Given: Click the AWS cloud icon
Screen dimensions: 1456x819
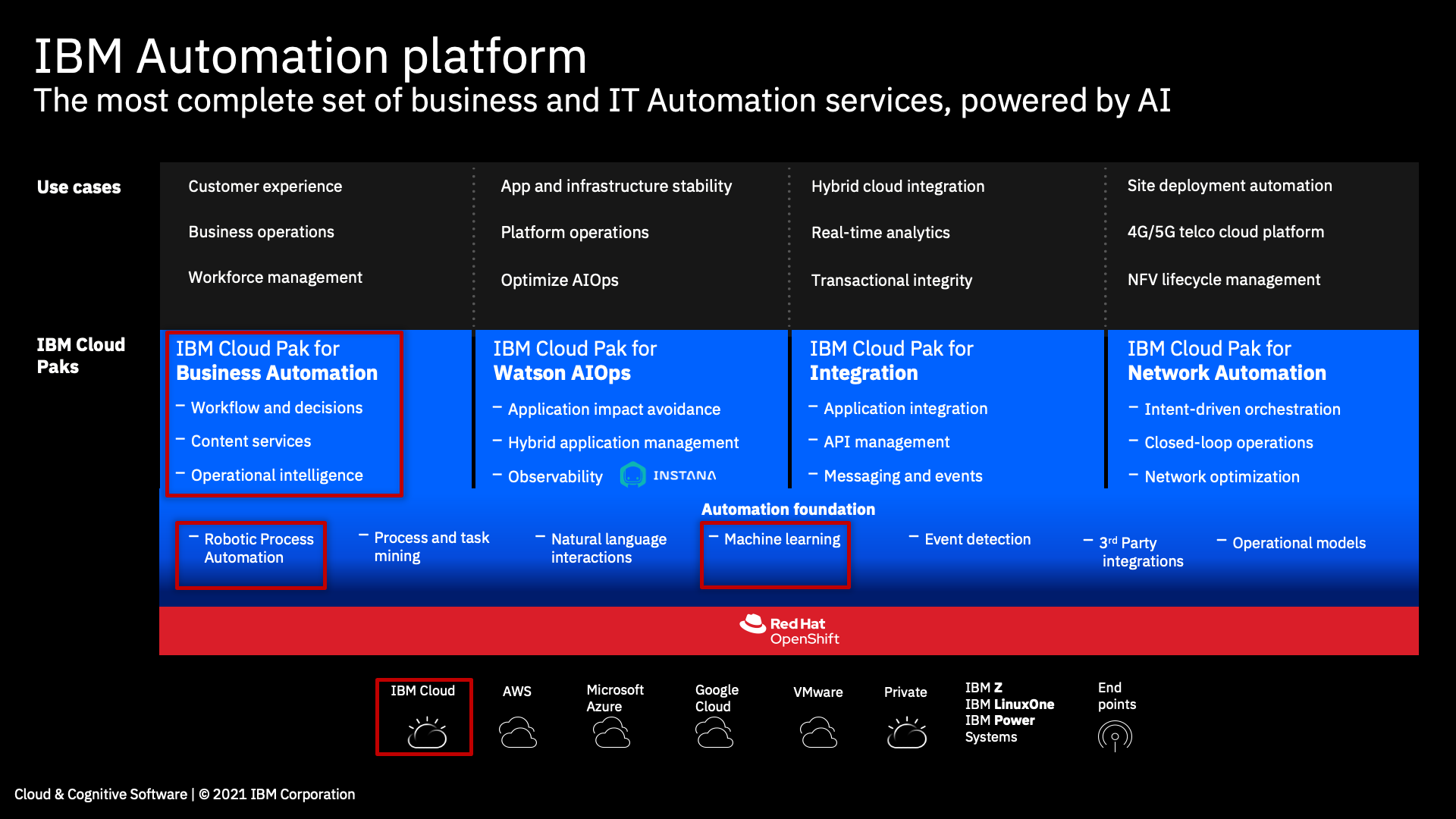Looking at the screenshot, I should [x=518, y=733].
